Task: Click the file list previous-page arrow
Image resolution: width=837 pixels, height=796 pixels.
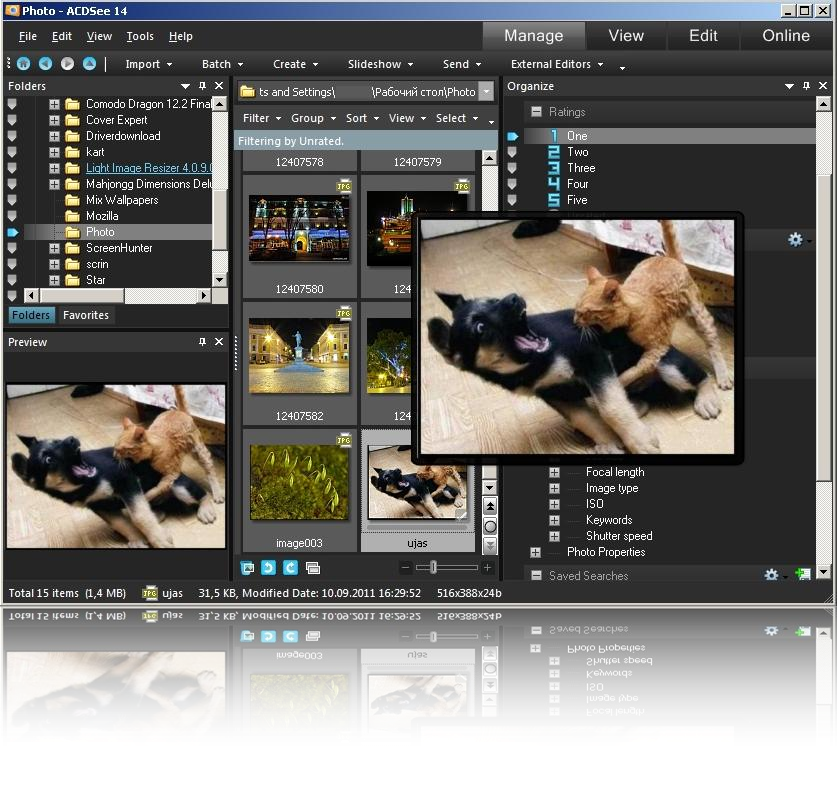Action: 489,506
